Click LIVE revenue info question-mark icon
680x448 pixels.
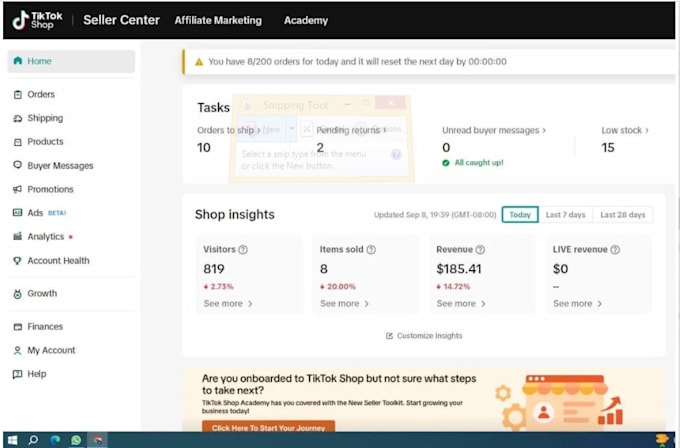(x=615, y=250)
